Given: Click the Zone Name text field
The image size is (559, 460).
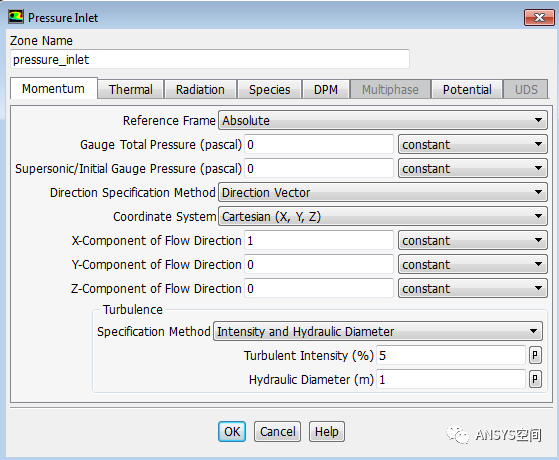Looking at the screenshot, I should click(210, 59).
